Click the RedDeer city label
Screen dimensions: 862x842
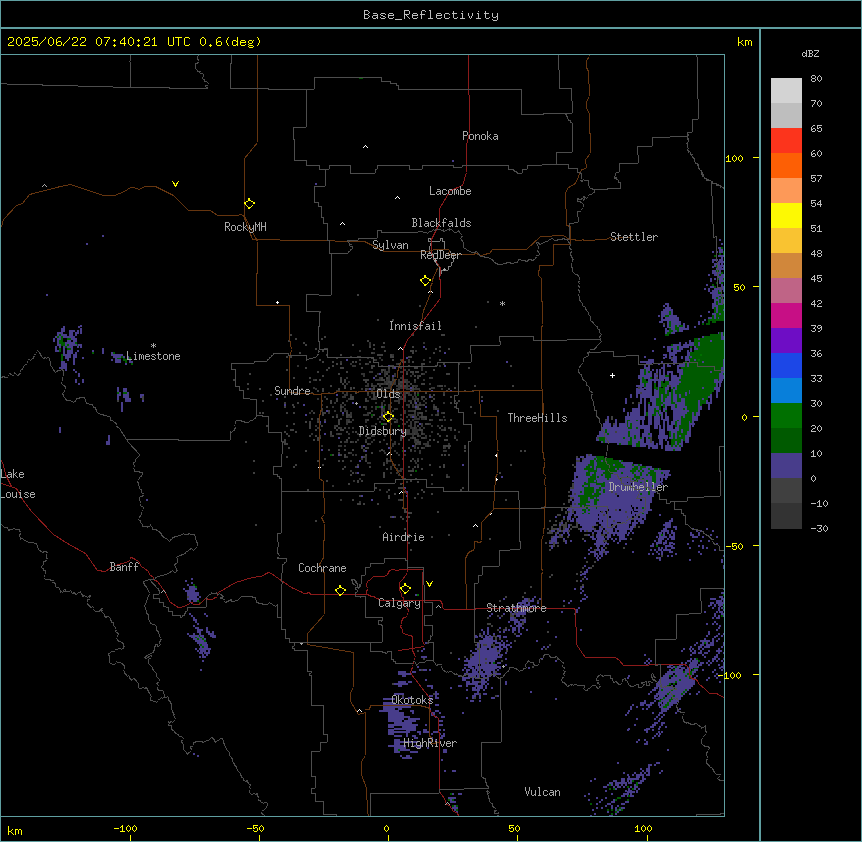tap(440, 255)
